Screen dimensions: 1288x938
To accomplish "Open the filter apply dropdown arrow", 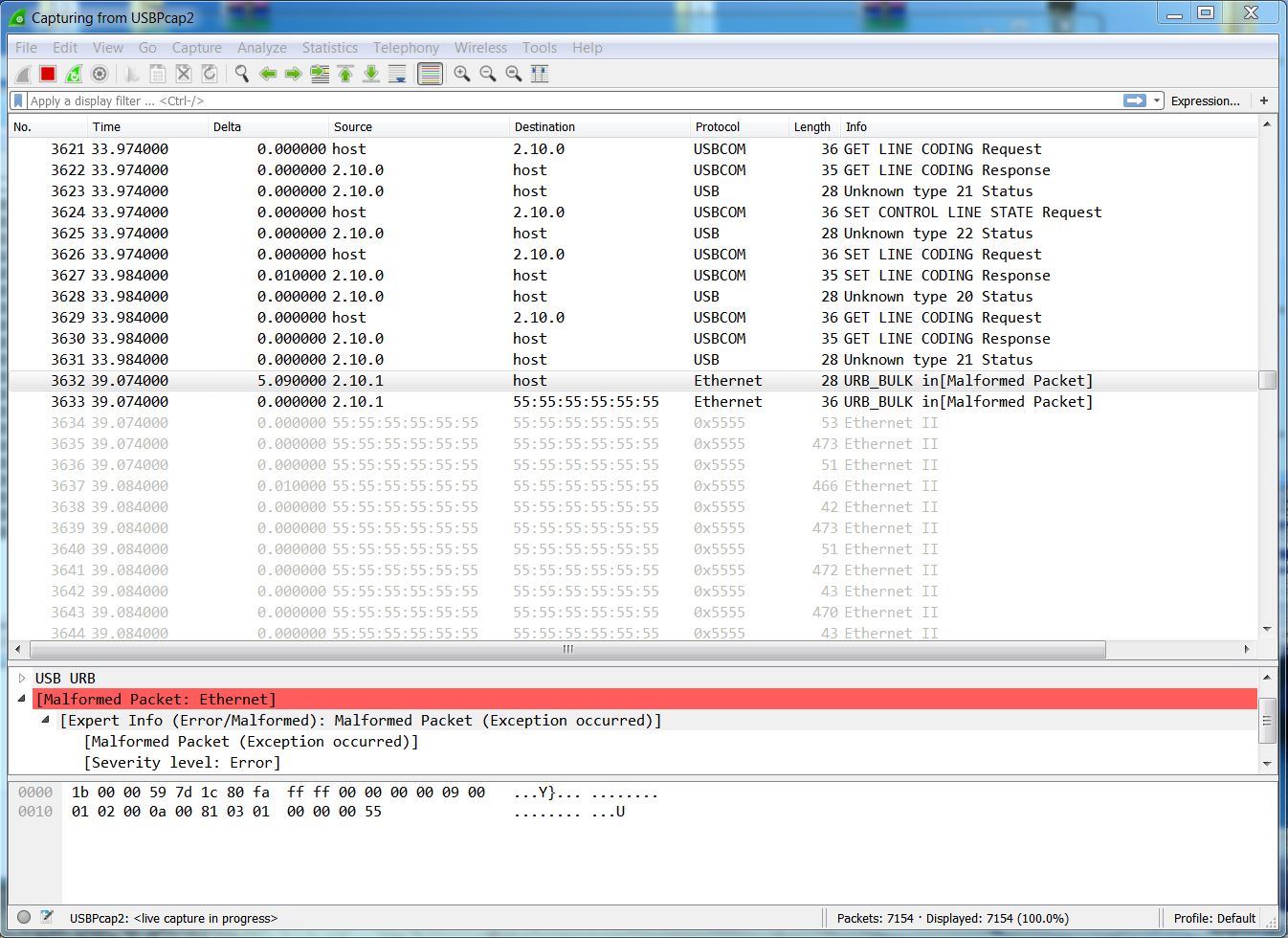I will [x=1157, y=100].
